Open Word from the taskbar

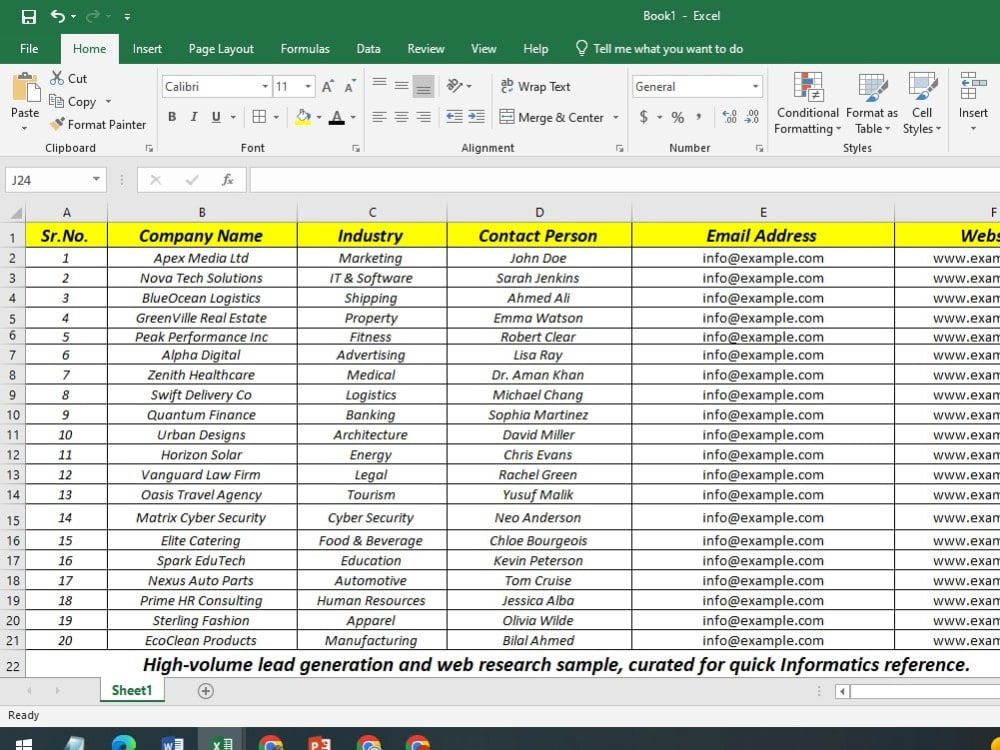coord(172,742)
